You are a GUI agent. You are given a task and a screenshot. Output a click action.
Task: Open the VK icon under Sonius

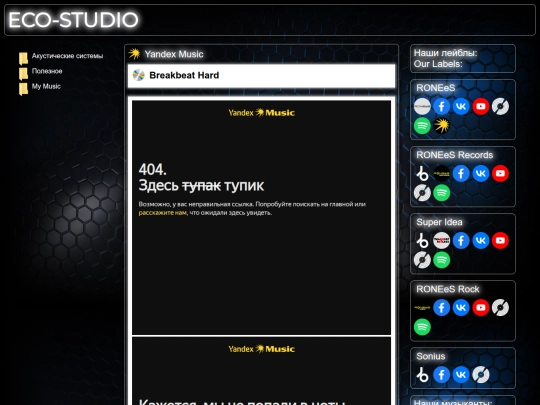click(x=461, y=375)
